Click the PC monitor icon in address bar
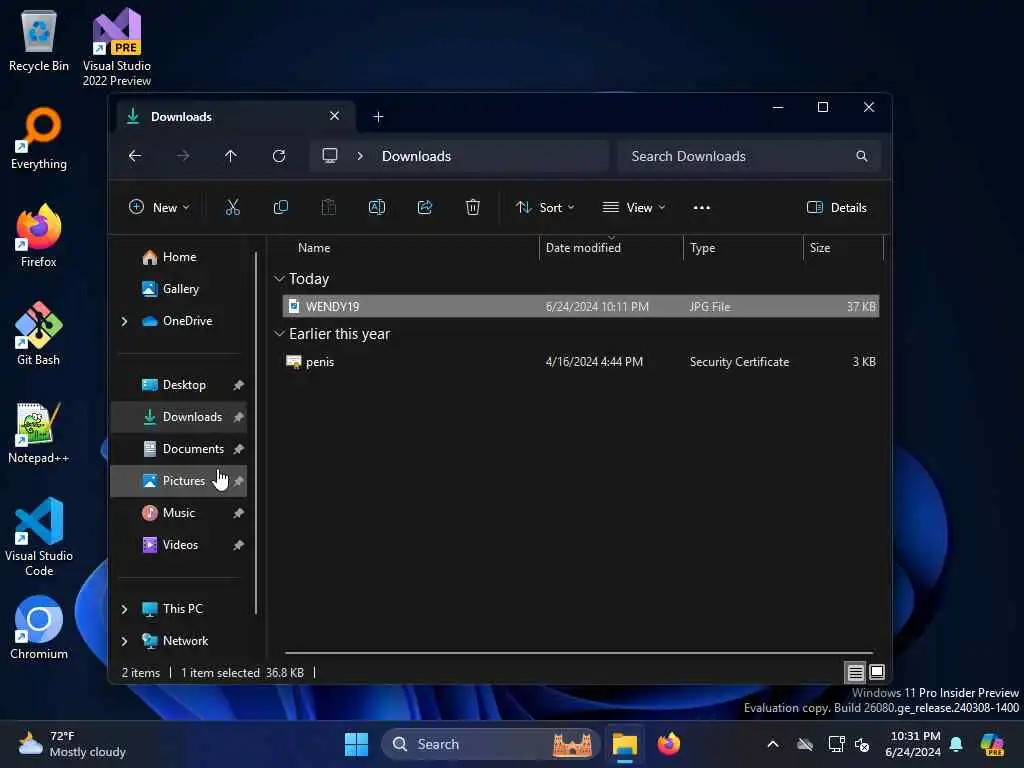 330,156
